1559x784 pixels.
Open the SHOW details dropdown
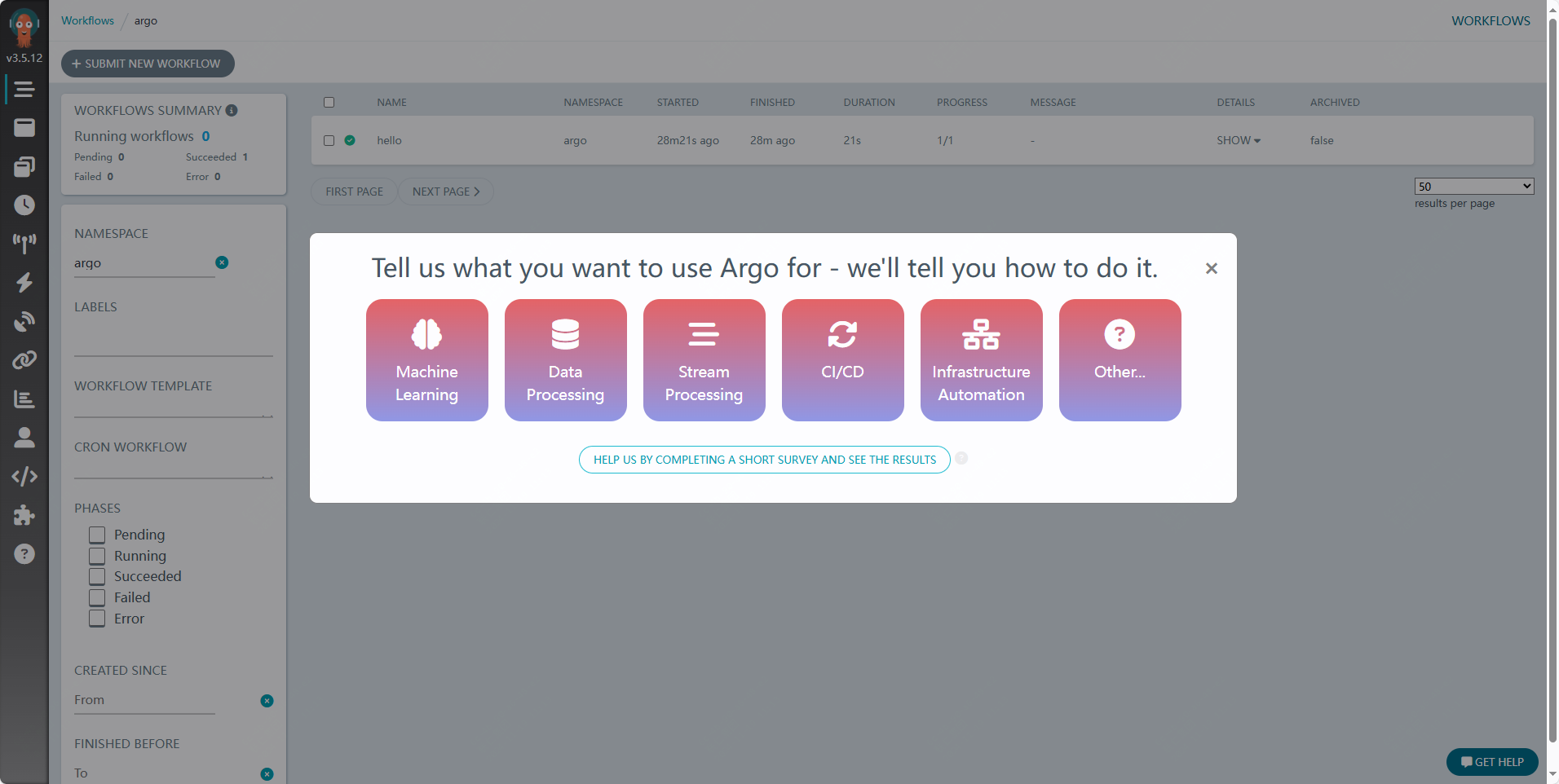pyautogui.click(x=1238, y=140)
